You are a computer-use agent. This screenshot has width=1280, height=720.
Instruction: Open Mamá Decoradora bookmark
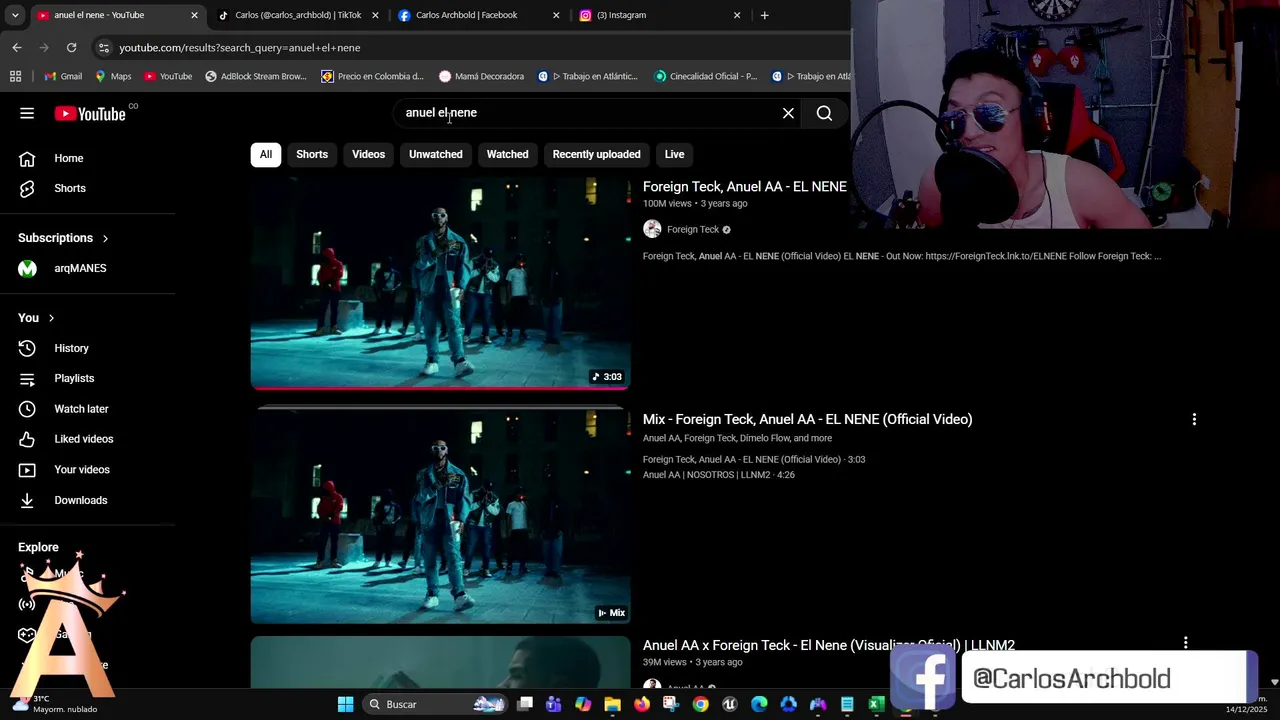click(481, 76)
